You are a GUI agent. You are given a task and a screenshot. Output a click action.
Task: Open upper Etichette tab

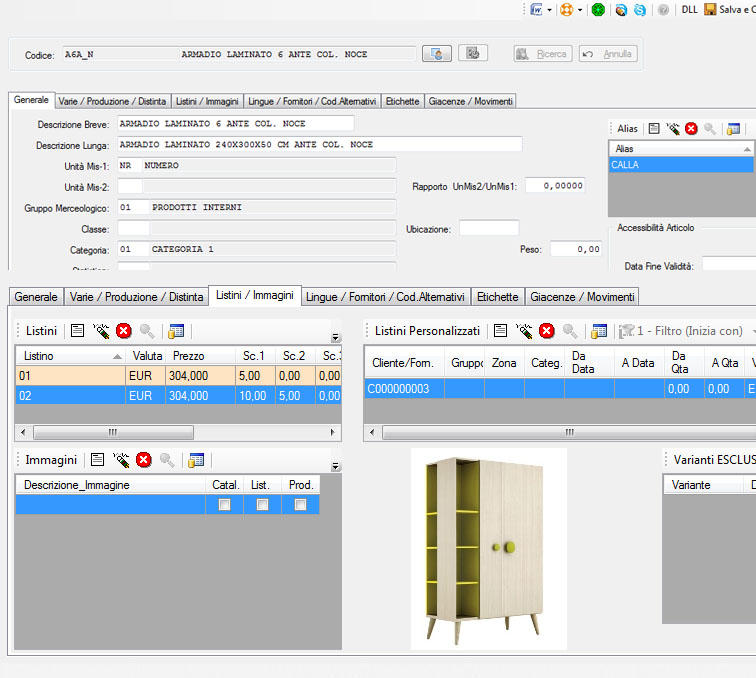pyautogui.click(x=403, y=101)
